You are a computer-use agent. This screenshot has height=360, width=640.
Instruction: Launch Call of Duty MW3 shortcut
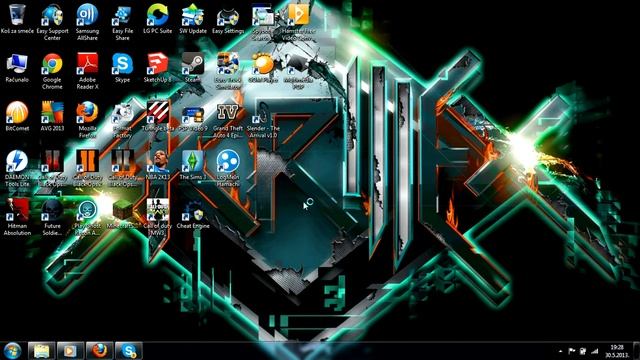pos(158,217)
